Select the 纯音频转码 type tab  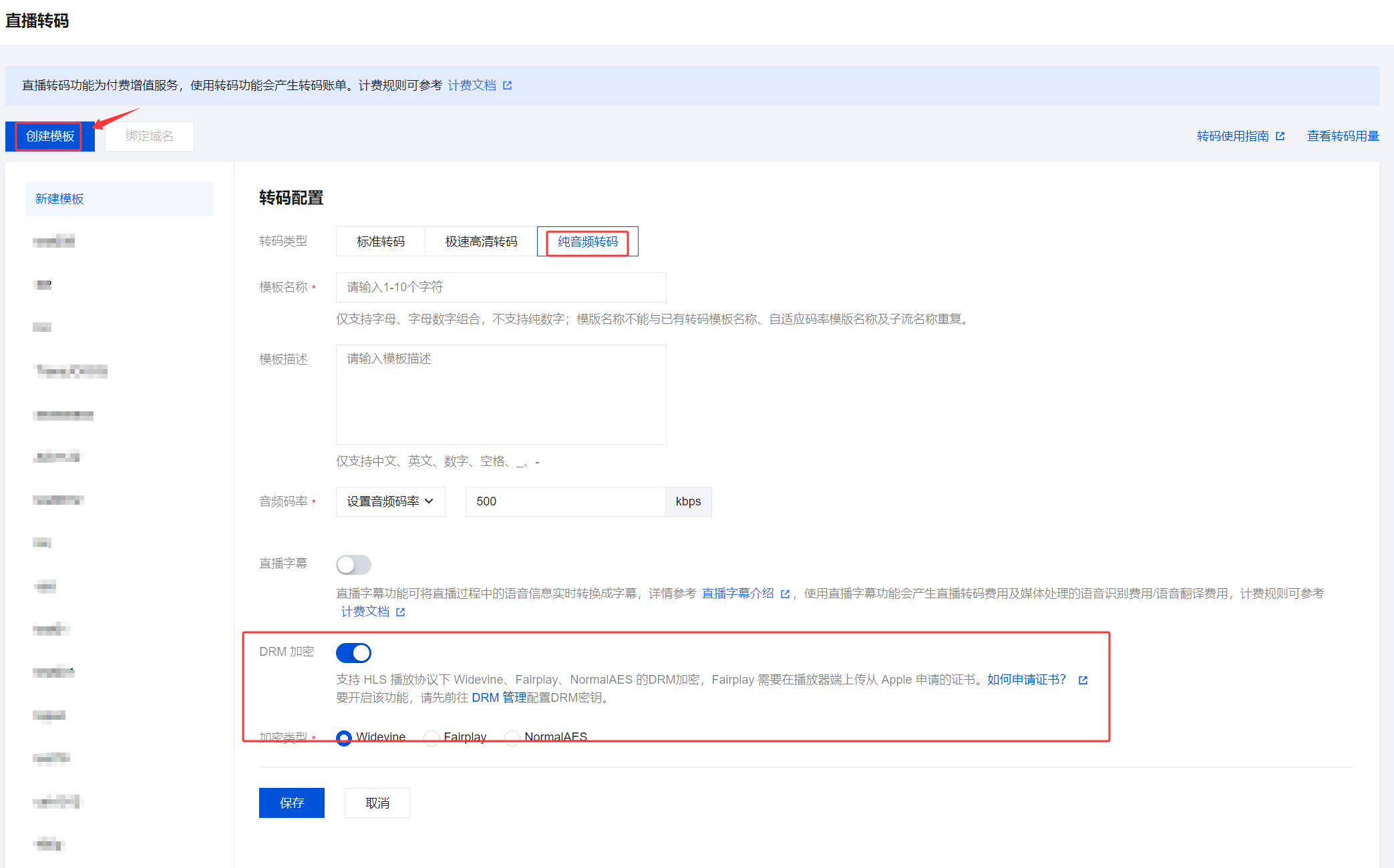point(588,242)
